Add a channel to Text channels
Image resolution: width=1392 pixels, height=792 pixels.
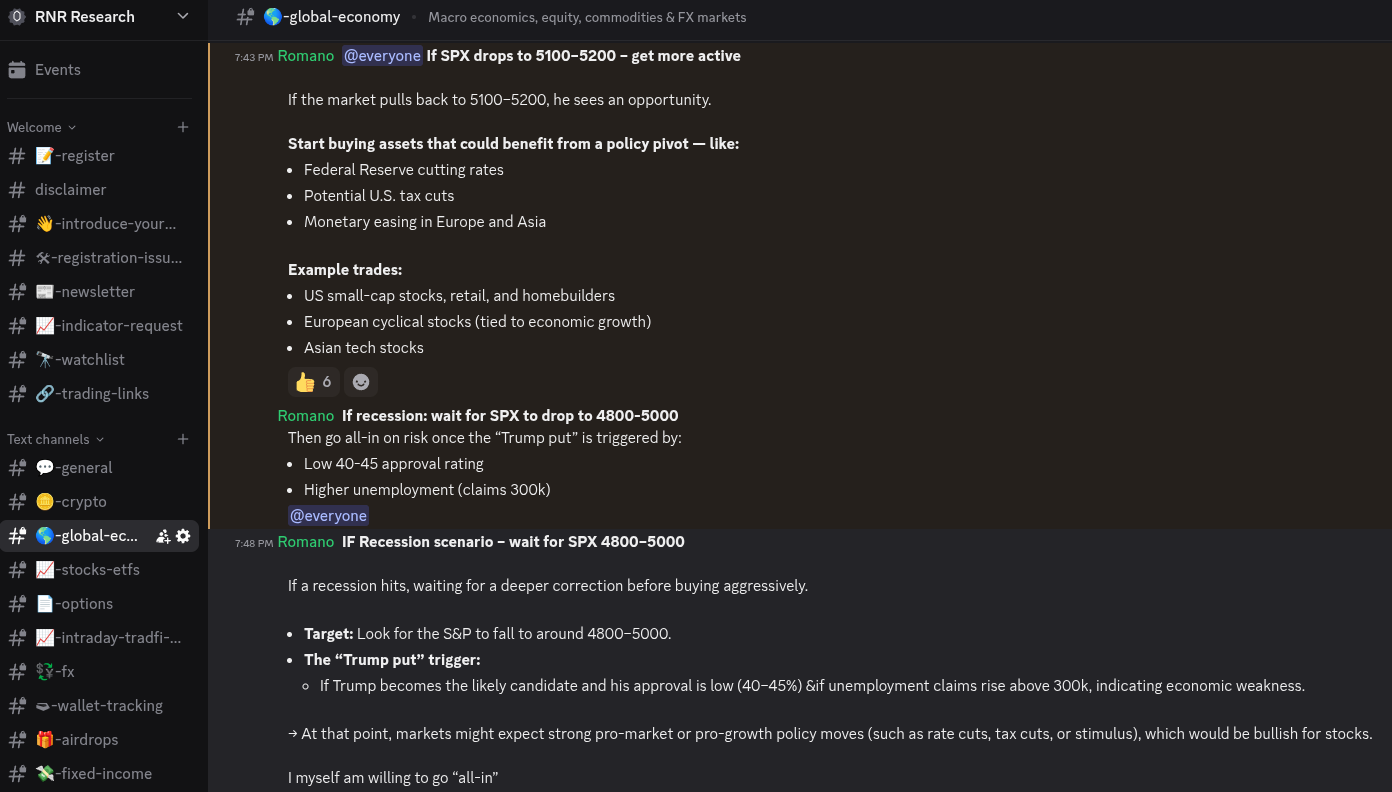183,439
